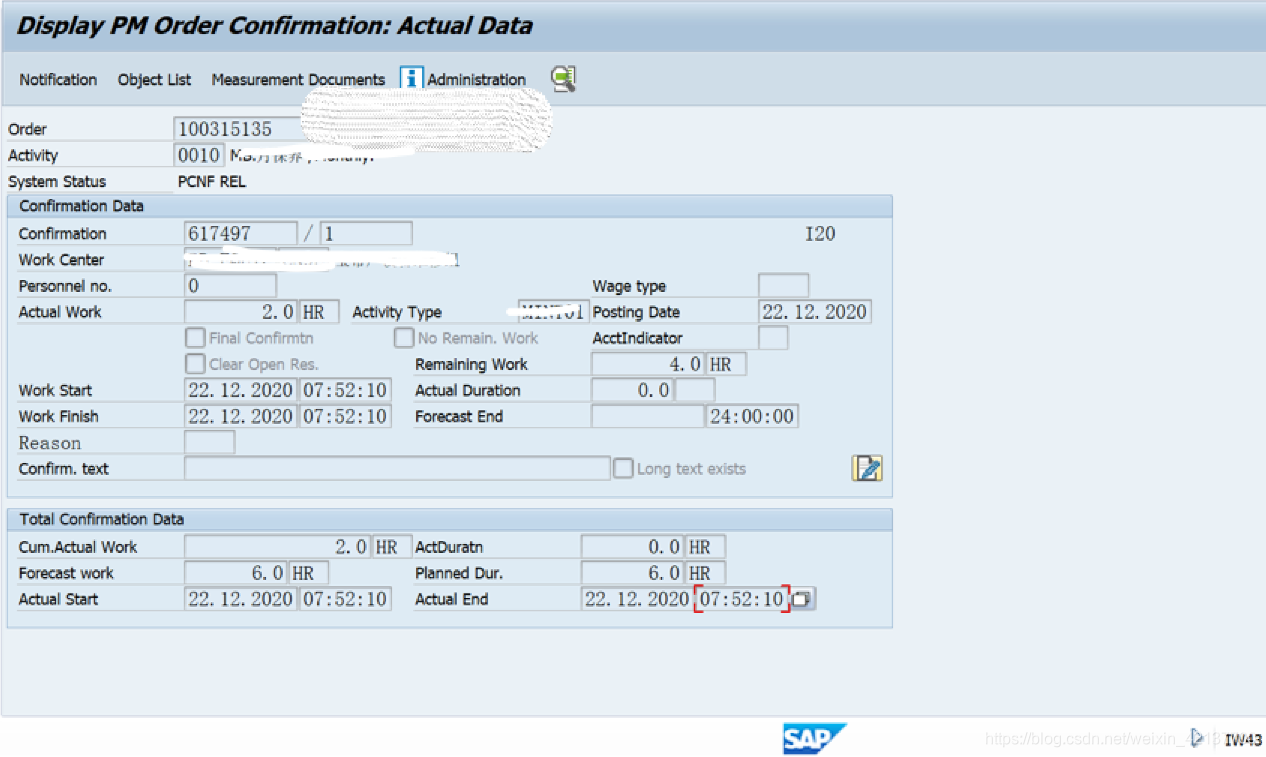1266x757 pixels.
Task: Click the Administration button label
Action: tap(476, 80)
